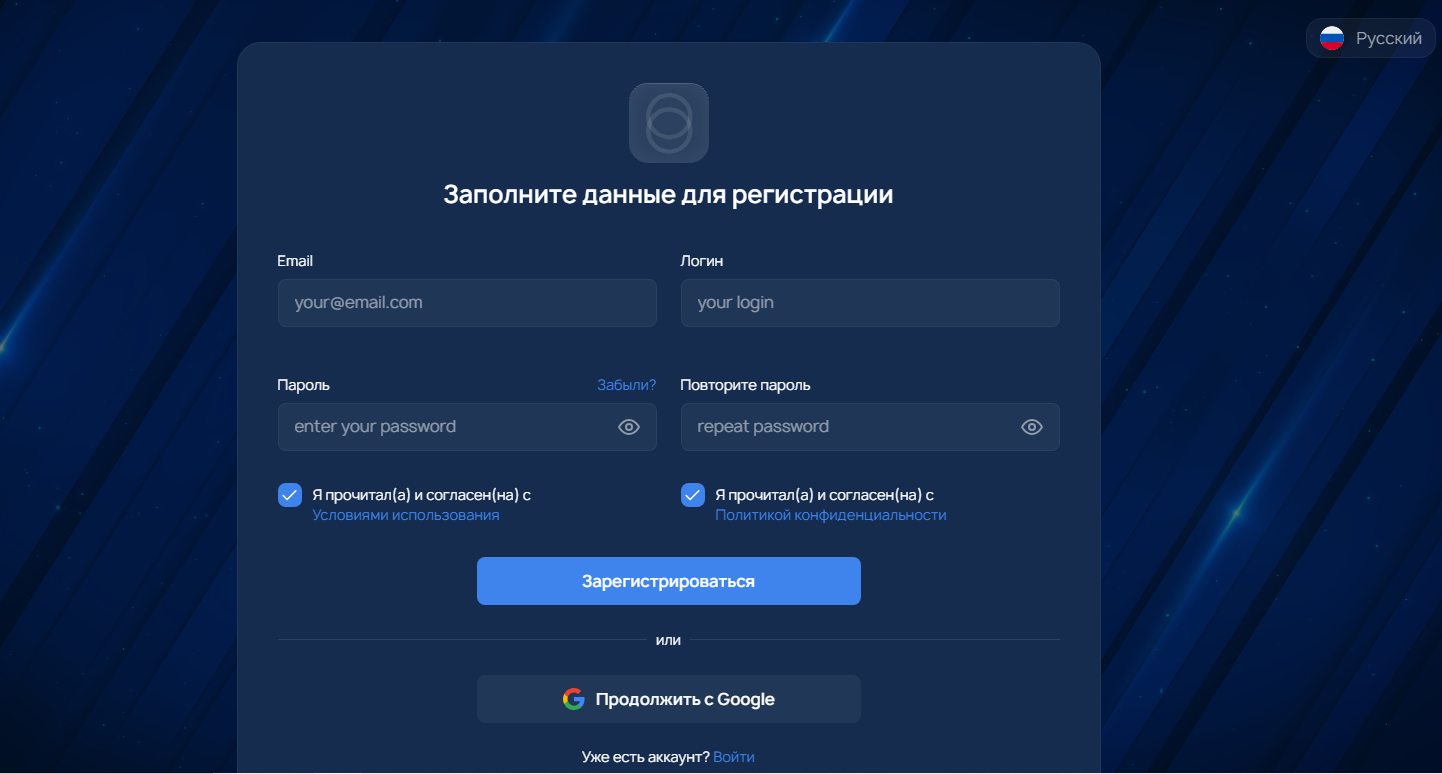
Task: Follow the Войти link
Action: click(734, 757)
